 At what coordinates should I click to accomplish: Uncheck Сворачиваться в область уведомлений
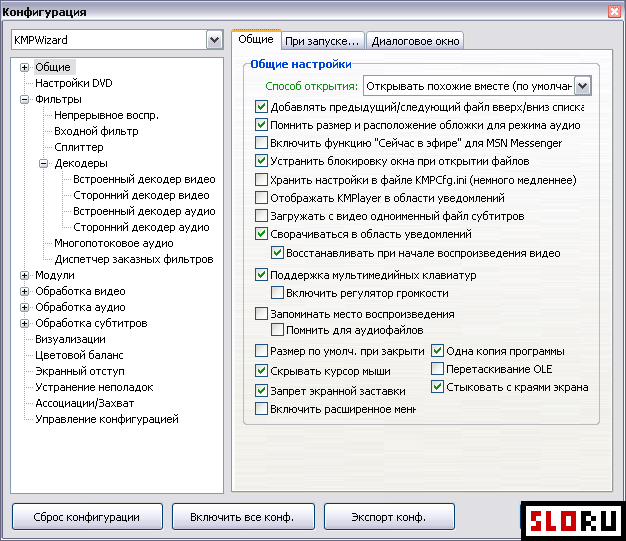[261, 234]
